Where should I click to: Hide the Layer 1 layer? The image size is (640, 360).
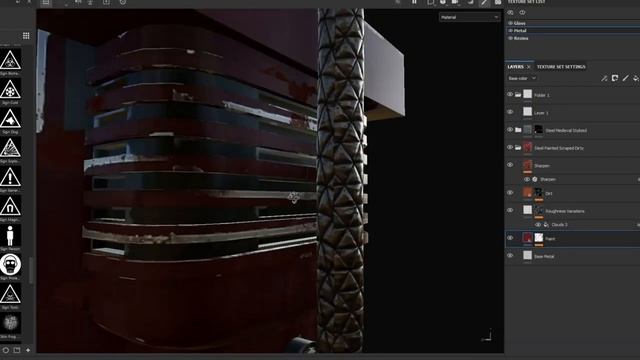(510, 112)
